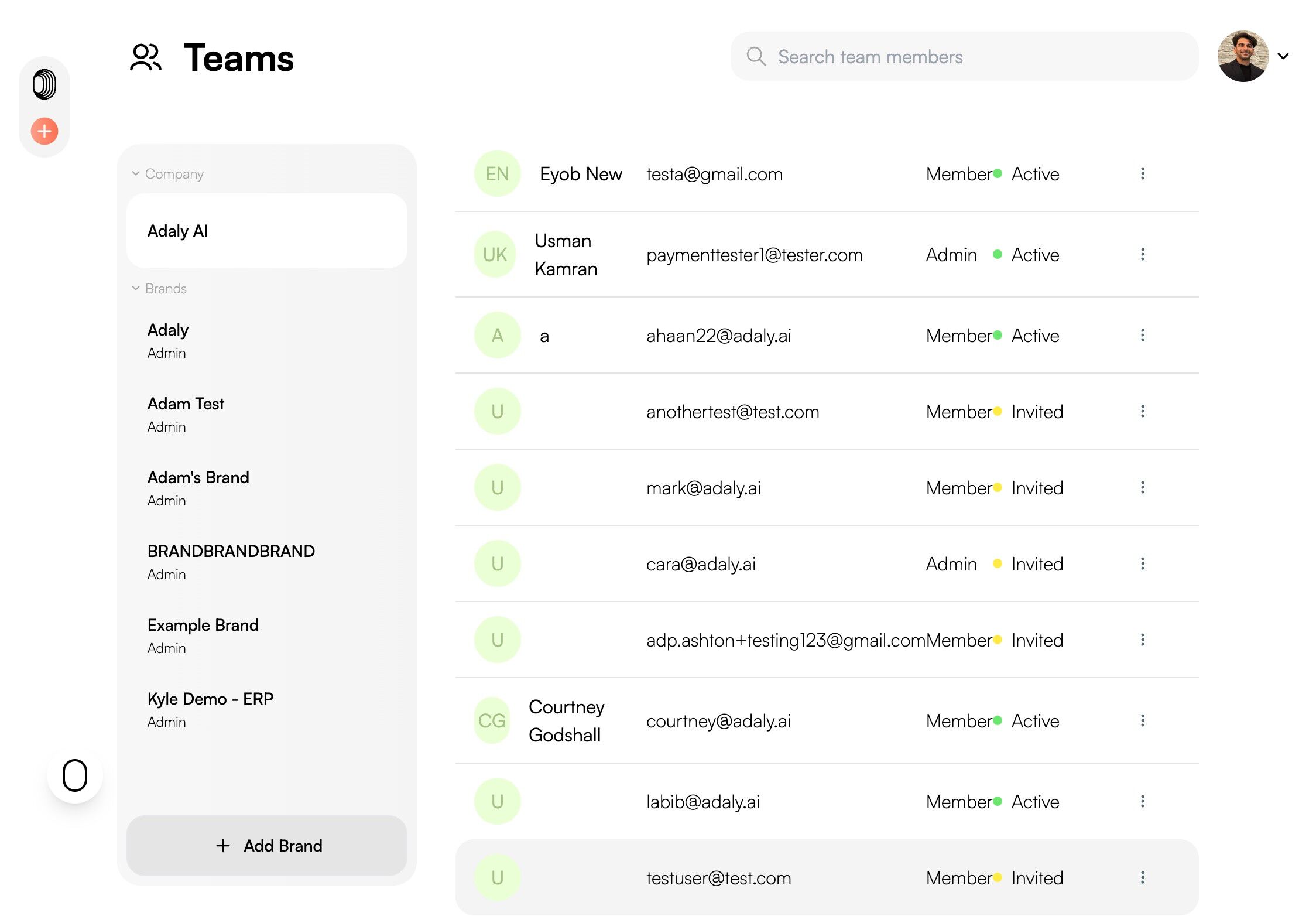1316x916 pixels.
Task: Click the Adaly logo icon in left rail
Action: [x=44, y=84]
